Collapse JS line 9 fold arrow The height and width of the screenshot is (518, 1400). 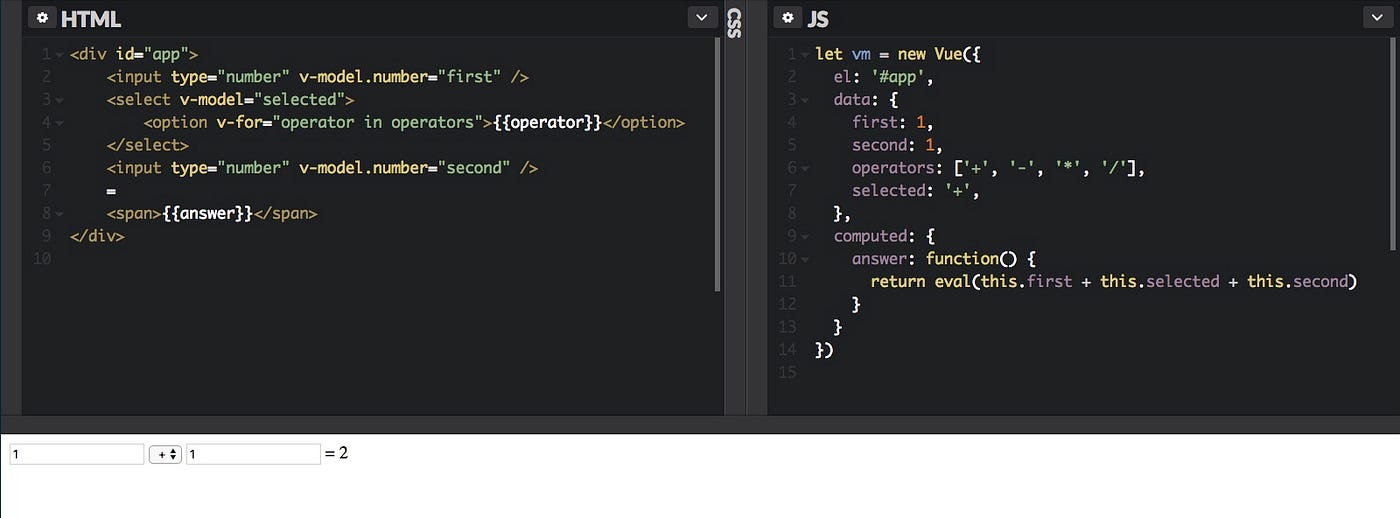pos(806,237)
